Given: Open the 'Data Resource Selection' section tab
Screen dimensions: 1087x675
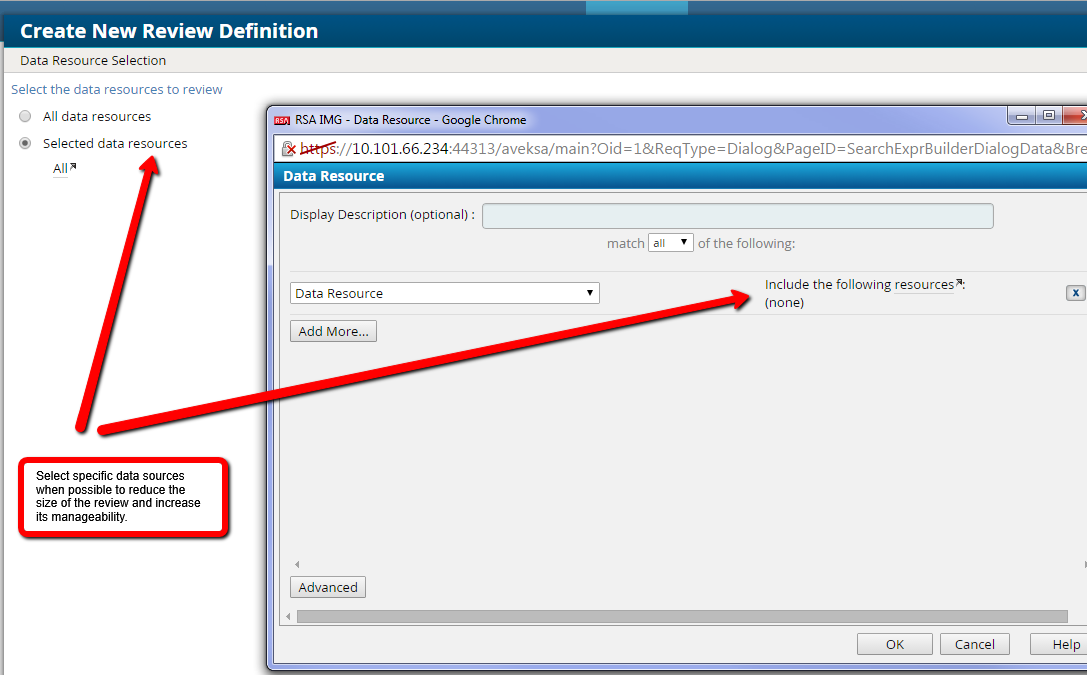Looking at the screenshot, I should tap(93, 60).
